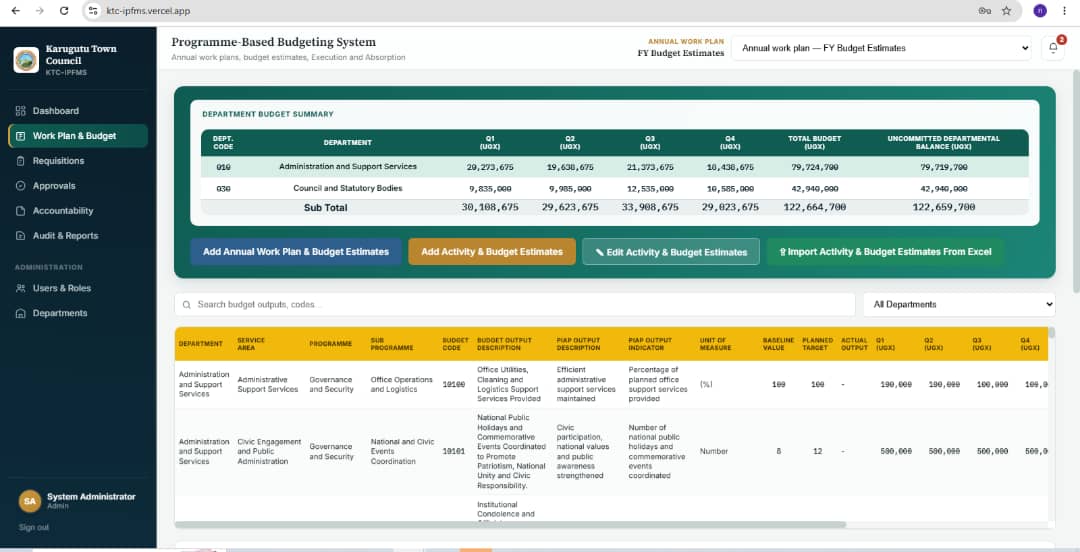Viewport: 1080px width, 552px height.
Task: Click the Departments building icon
Action: 20,313
